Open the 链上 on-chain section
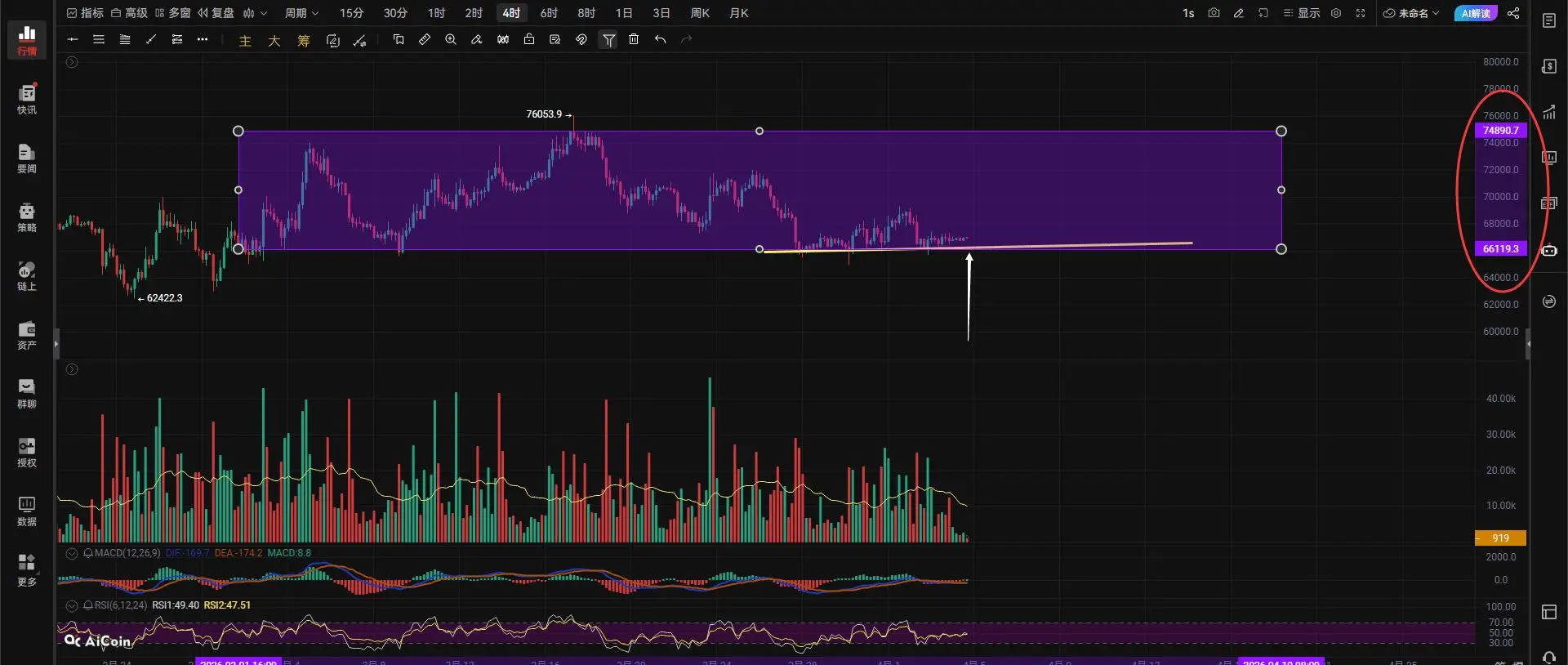 (x=27, y=275)
